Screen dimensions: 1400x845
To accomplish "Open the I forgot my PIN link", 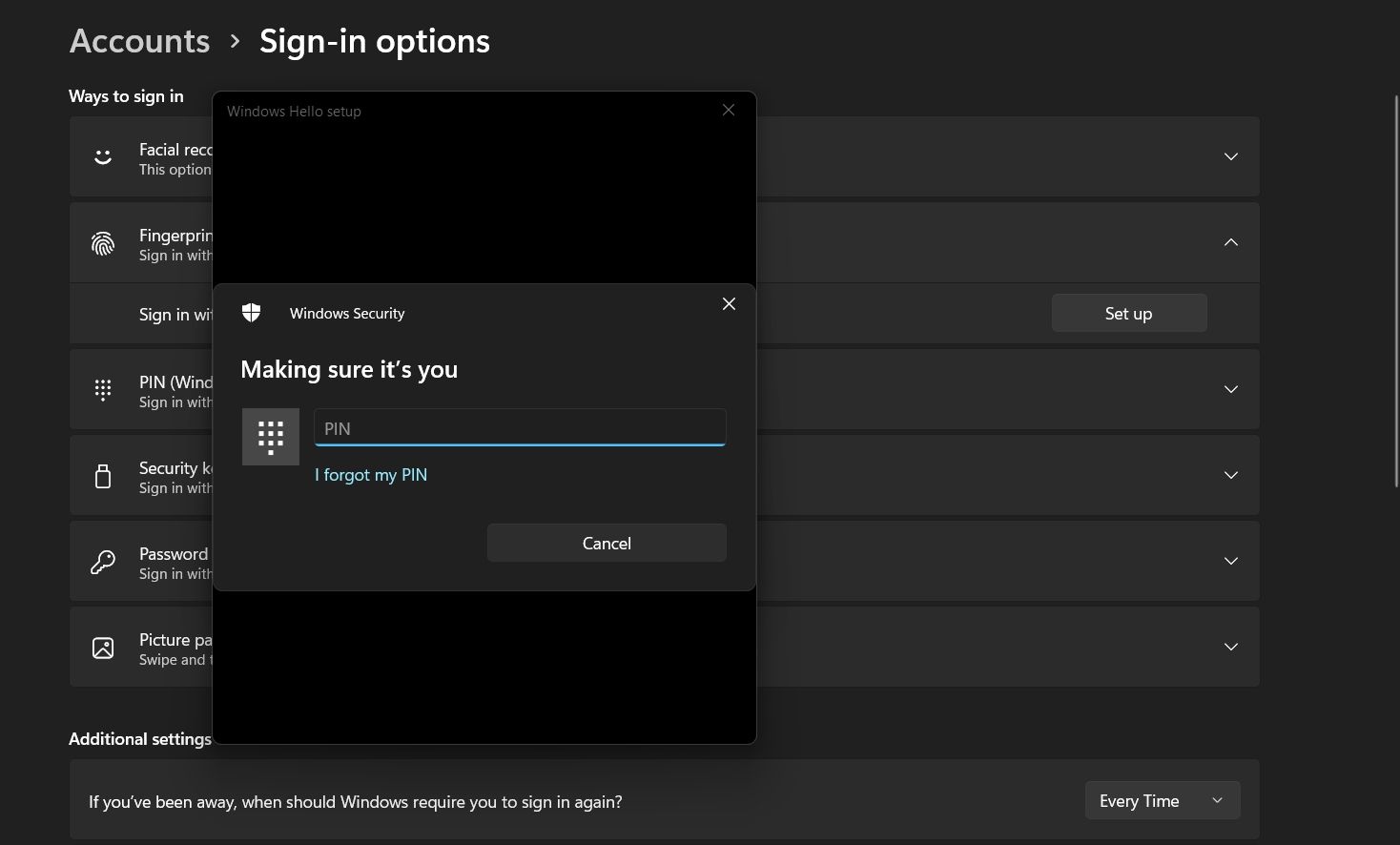I will click(371, 475).
